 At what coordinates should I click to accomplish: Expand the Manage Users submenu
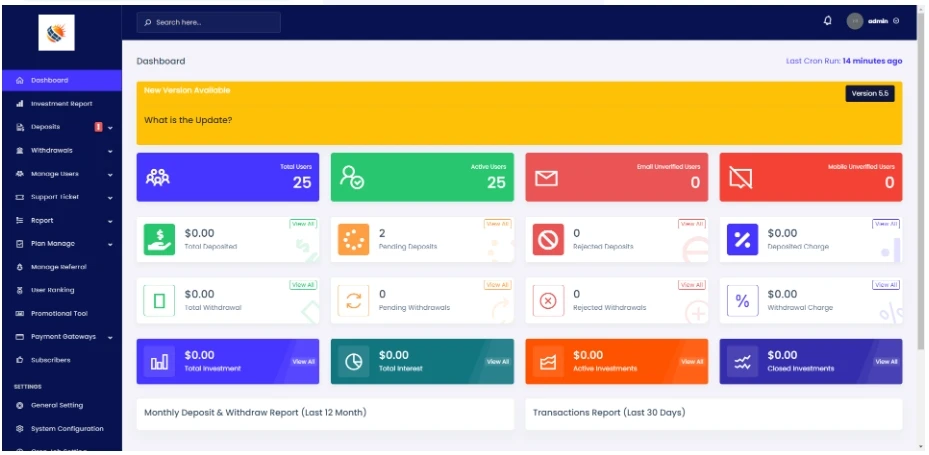coord(62,173)
